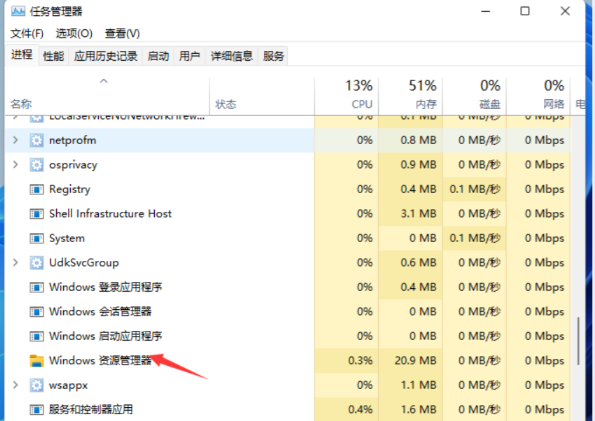Select the 服务和控制器应用 name
Viewport: 595px width, 421px height.
click(91, 410)
